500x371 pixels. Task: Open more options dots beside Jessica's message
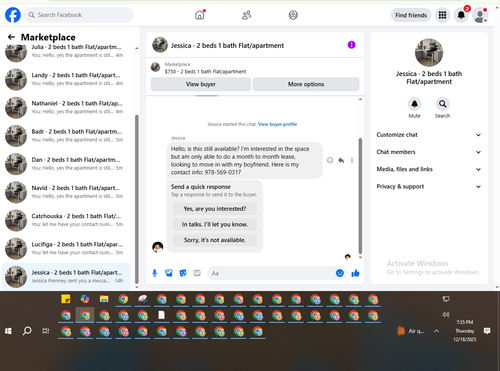point(352,160)
